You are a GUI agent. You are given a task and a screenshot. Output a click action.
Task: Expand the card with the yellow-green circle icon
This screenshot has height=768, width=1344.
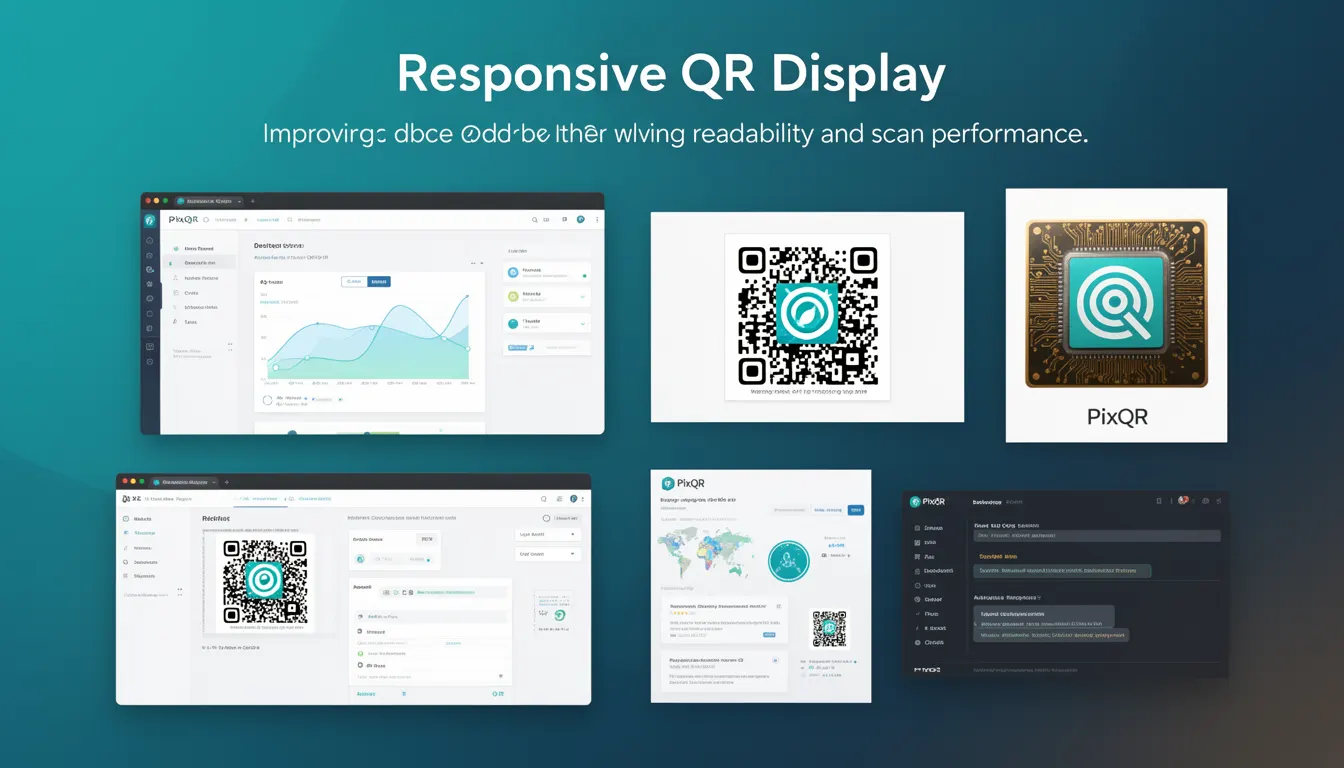coord(547,297)
